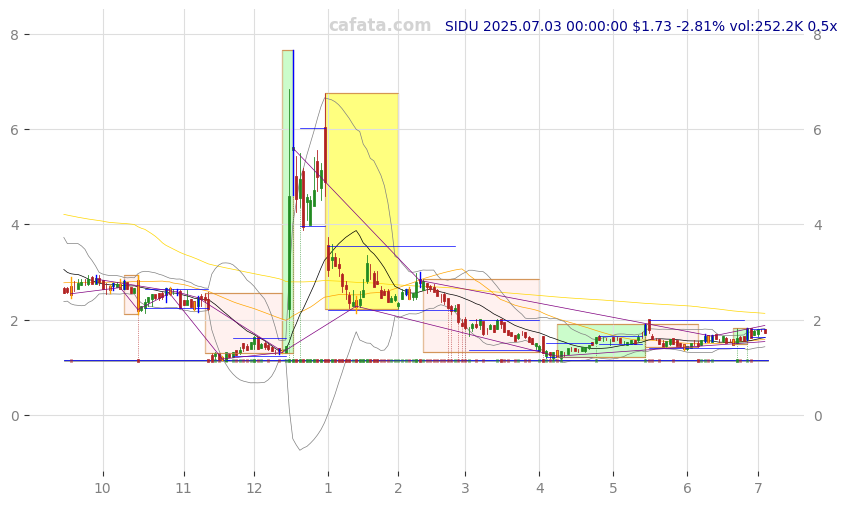Viewport: 848px width, 505px height.
Task: Click the month 5 label on the time axis
Action: (613, 489)
